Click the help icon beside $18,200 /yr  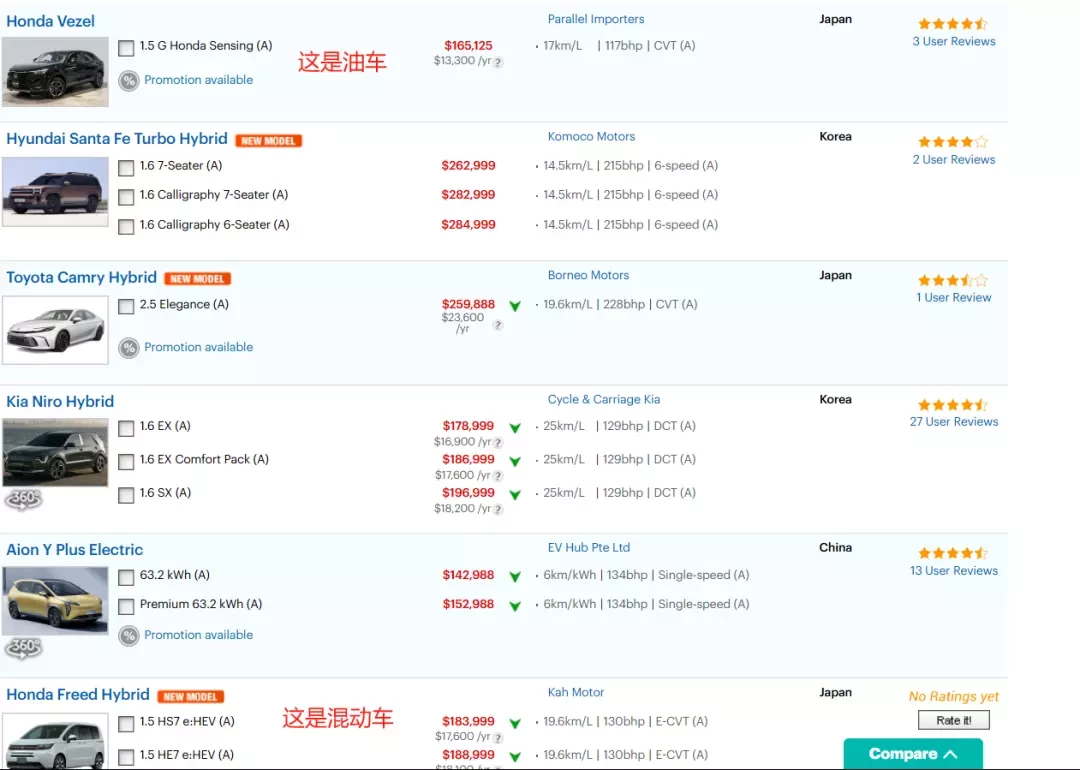pyautogui.click(x=498, y=510)
